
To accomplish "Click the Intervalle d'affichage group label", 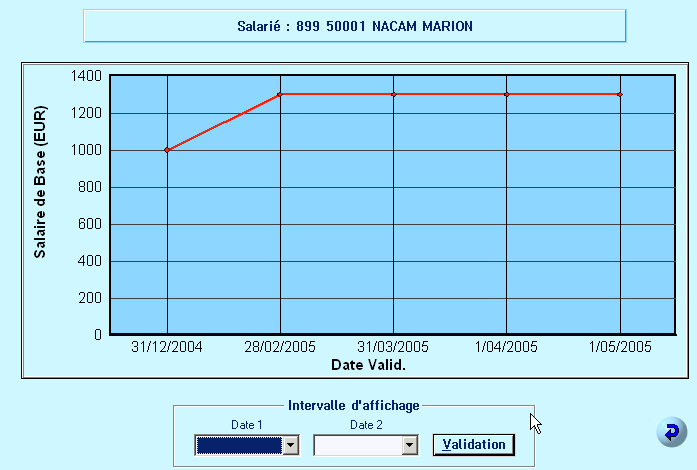I will click(354, 405).
